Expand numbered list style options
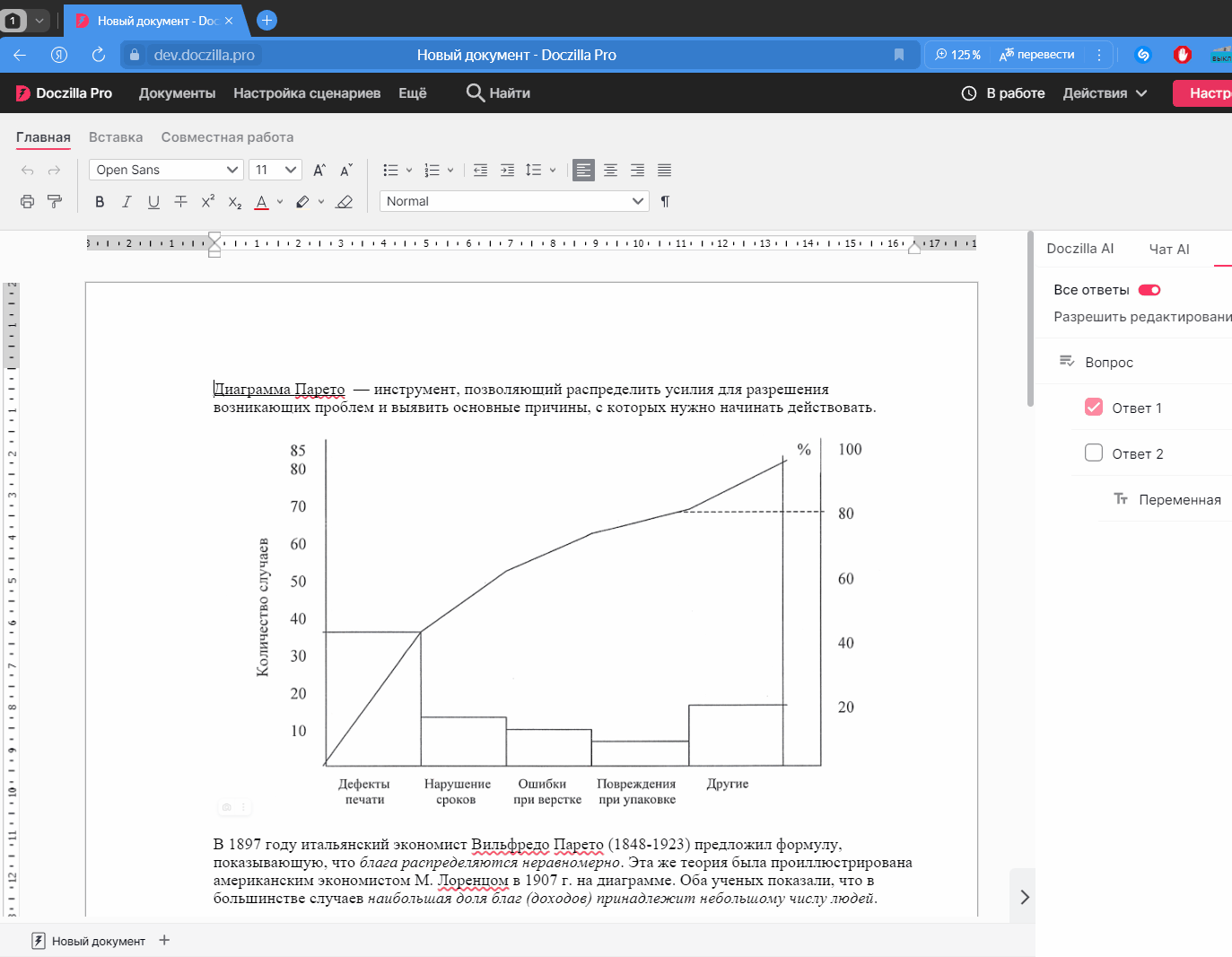This screenshot has width=1232, height=957. [450, 171]
